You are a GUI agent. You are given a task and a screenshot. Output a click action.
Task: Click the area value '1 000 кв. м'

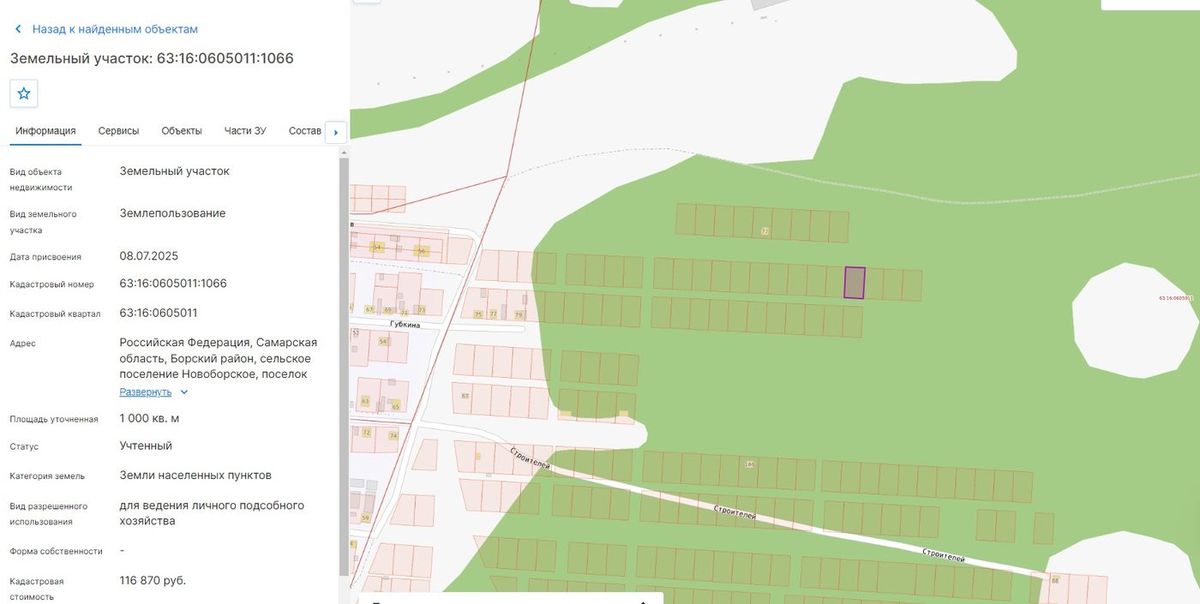coord(150,418)
